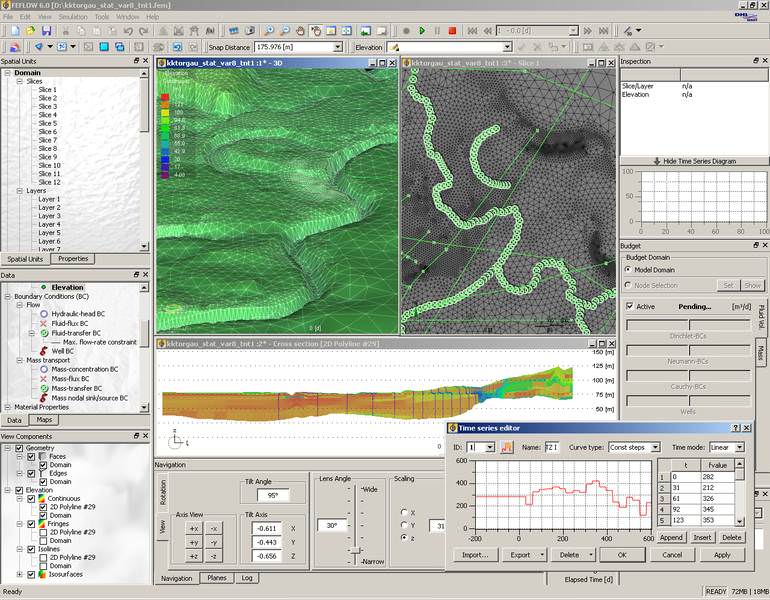Click the Hydraulic-head BC circle icon
Image resolution: width=770 pixels, height=600 pixels.
tap(44, 314)
